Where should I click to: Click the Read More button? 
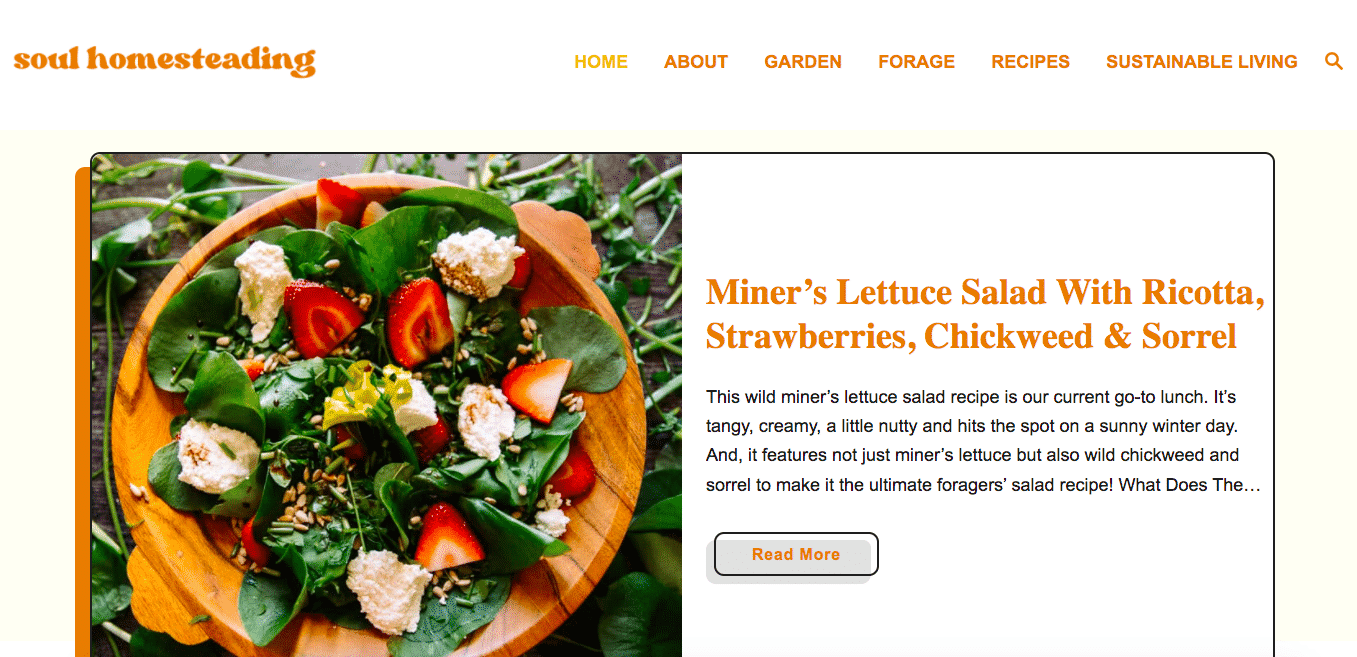coord(796,554)
